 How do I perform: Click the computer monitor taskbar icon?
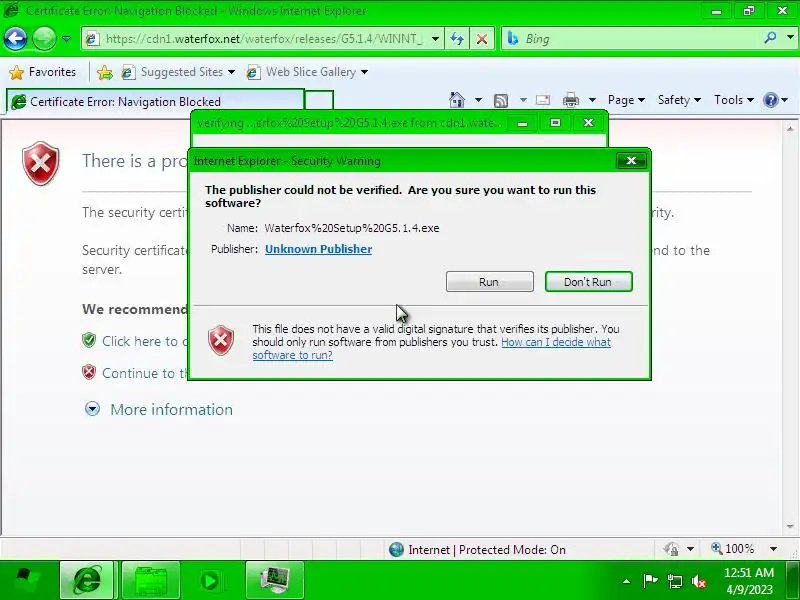coord(274,580)
